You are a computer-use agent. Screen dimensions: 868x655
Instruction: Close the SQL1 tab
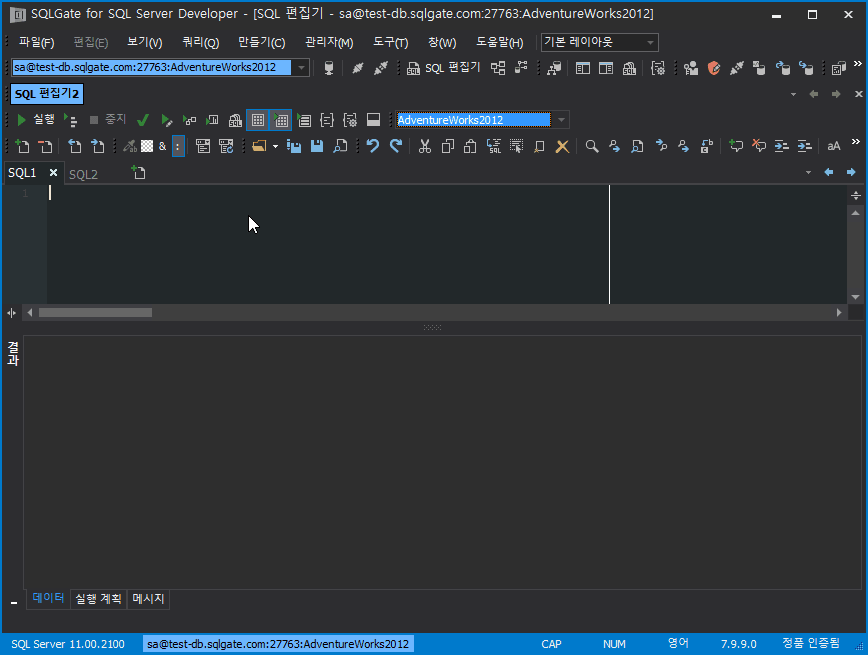click(53, 173)
